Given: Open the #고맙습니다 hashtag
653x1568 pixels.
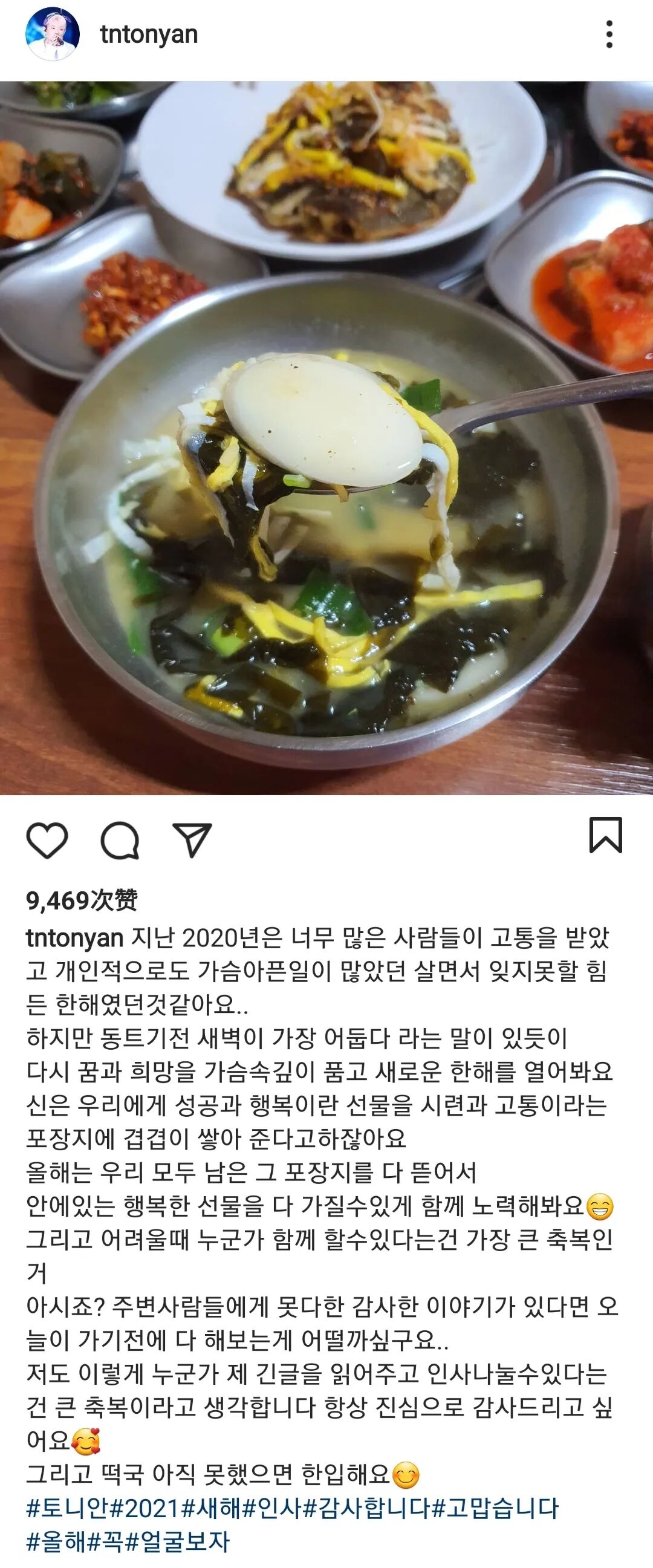Looking at the screenshot, I should [495, 1509].
